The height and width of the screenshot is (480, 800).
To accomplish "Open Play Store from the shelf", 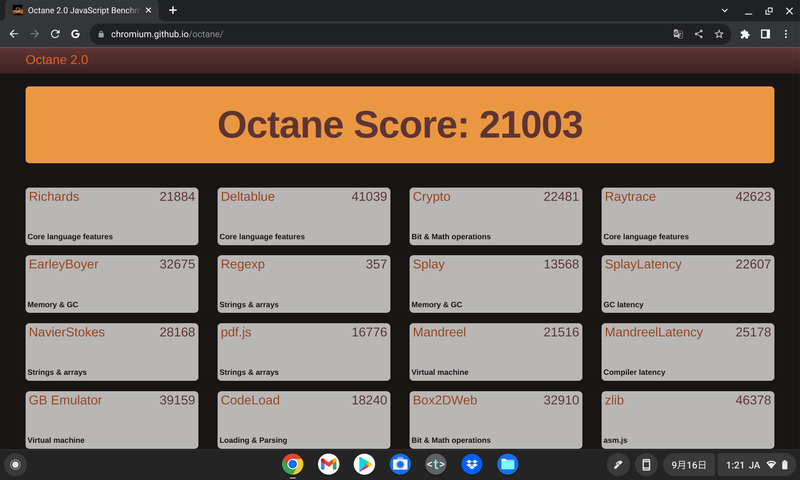I will [364, 465].
